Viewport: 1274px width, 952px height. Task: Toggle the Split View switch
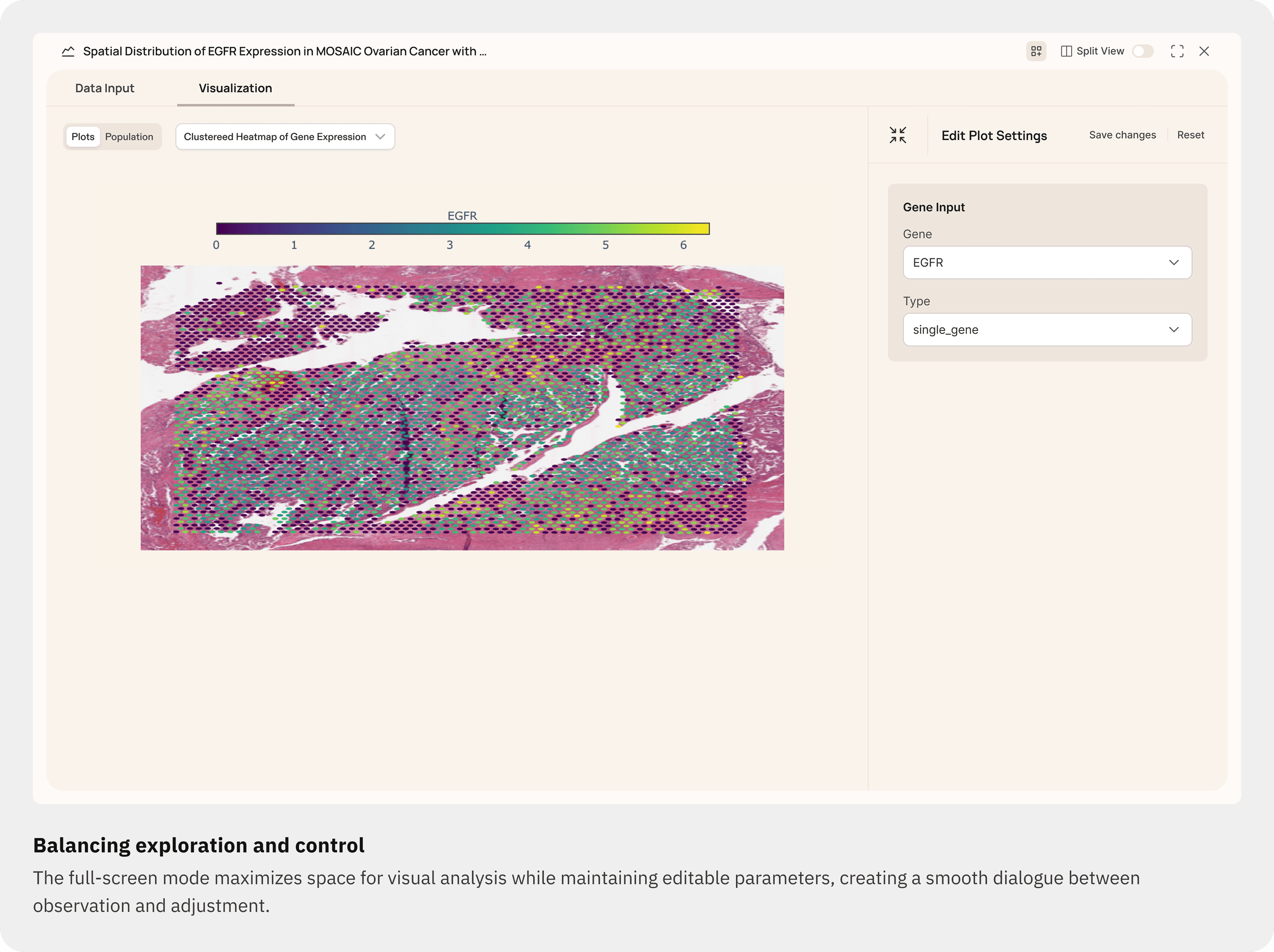pyautogui.click(x=1142, y=51)
